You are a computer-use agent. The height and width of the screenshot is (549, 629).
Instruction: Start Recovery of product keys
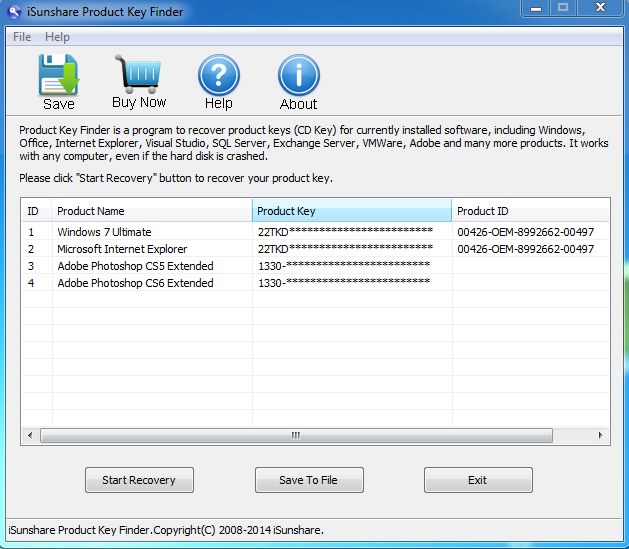[x=139, y=480]
